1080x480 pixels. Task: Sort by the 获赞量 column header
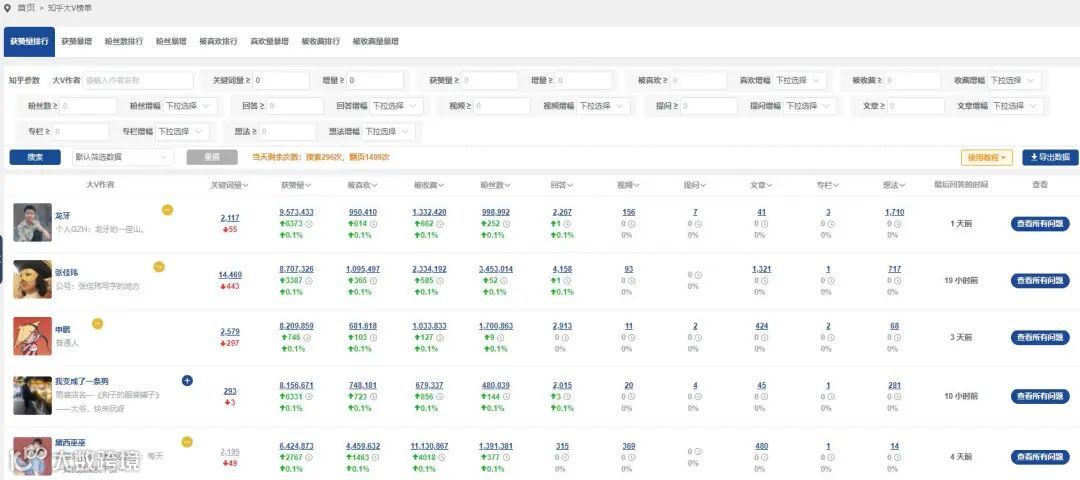click(x=296, y=185)
